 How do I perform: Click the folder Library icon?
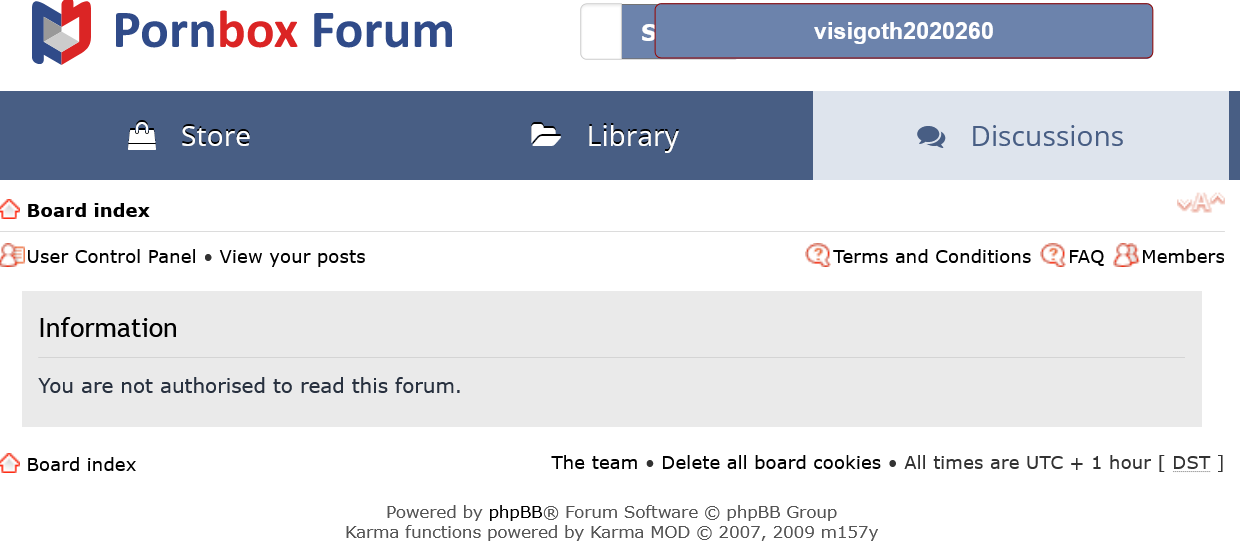(545, 136)
